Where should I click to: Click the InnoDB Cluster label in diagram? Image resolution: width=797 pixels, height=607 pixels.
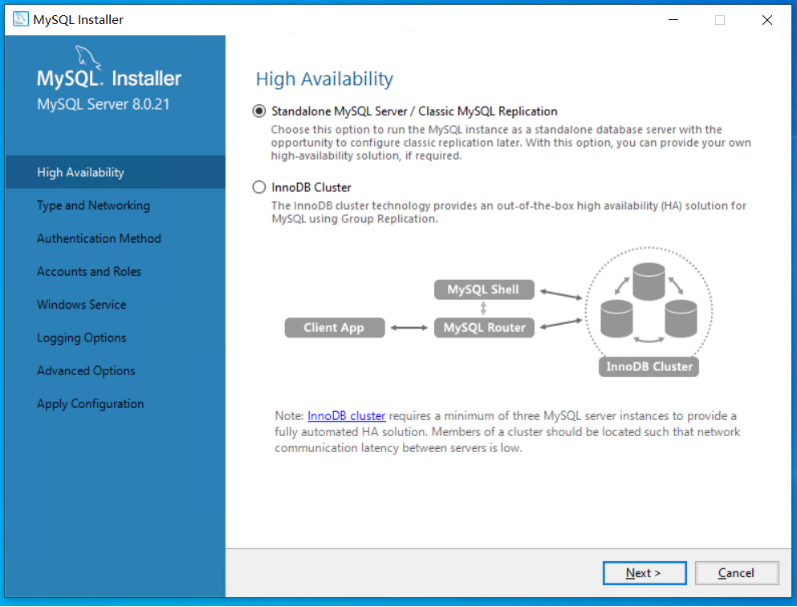coord(649,367)
